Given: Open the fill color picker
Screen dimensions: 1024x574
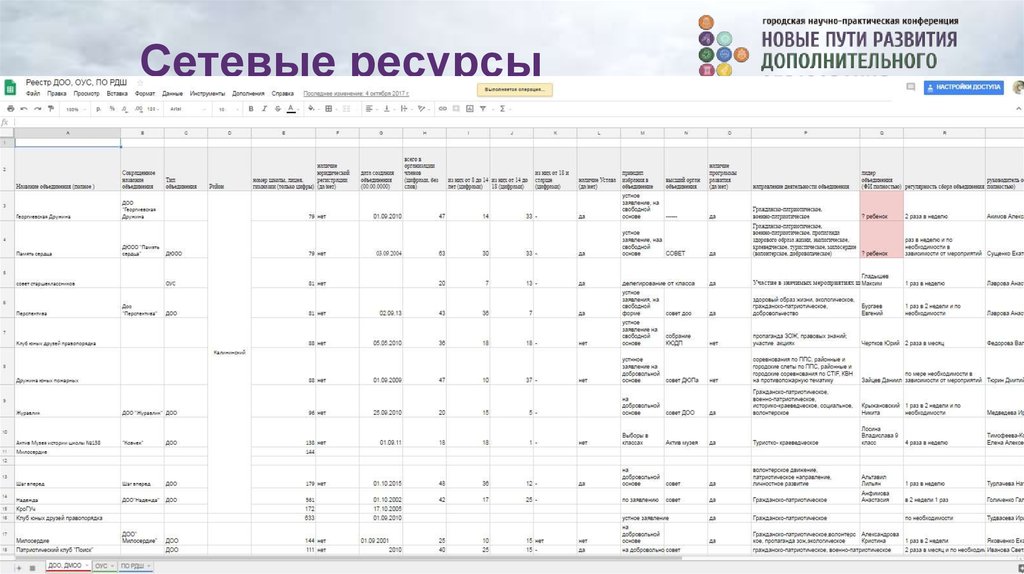Looking at the screenshot, I should (312, 109).
